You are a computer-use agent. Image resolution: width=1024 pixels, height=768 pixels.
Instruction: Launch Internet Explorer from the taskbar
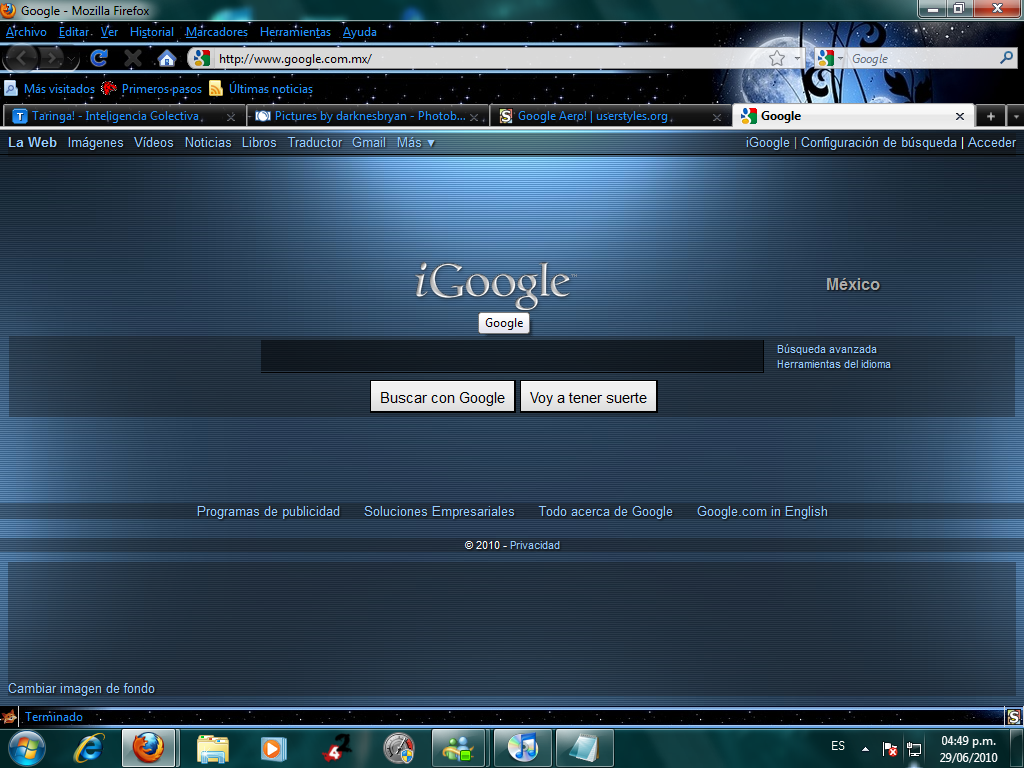tap(89, 748)
